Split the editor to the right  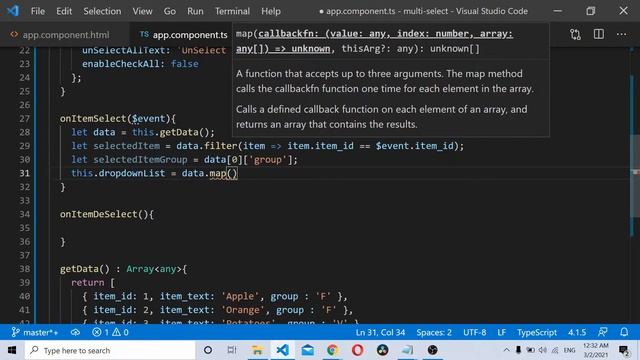pyautogui.click(x=598, y=34)
